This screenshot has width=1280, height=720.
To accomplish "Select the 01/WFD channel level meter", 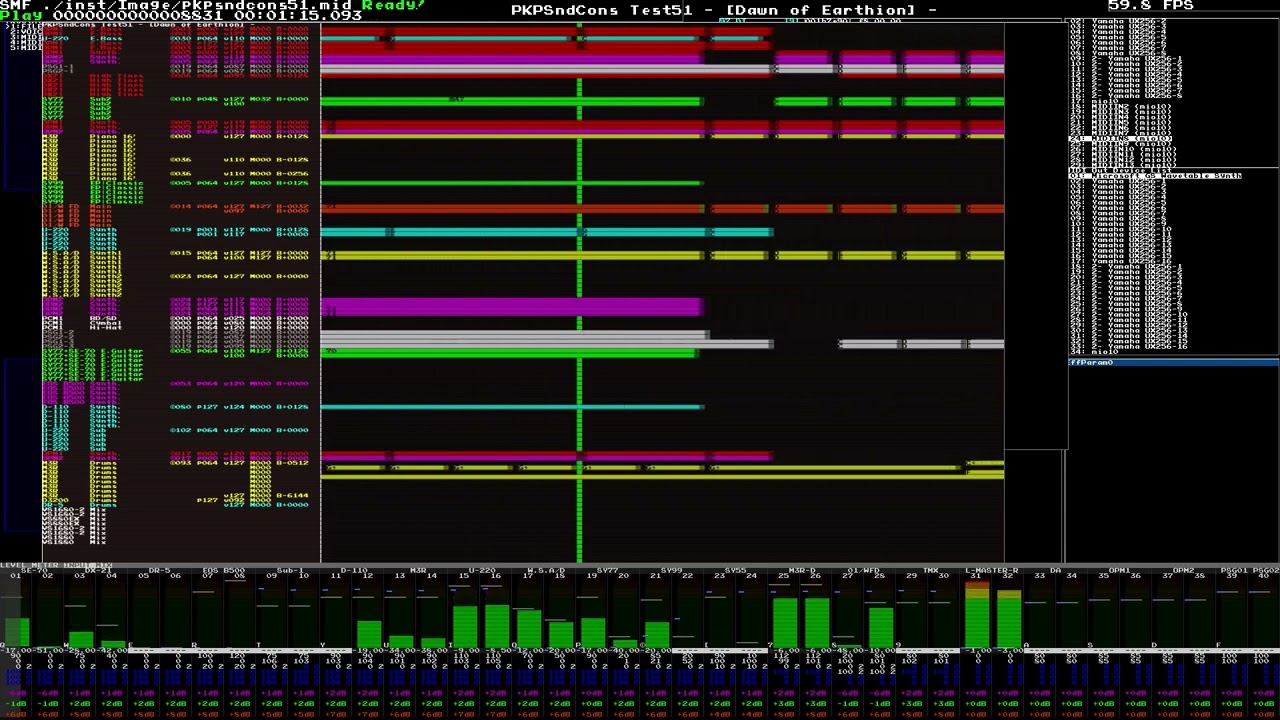I will pyautogui.click(x=865, y=612).
